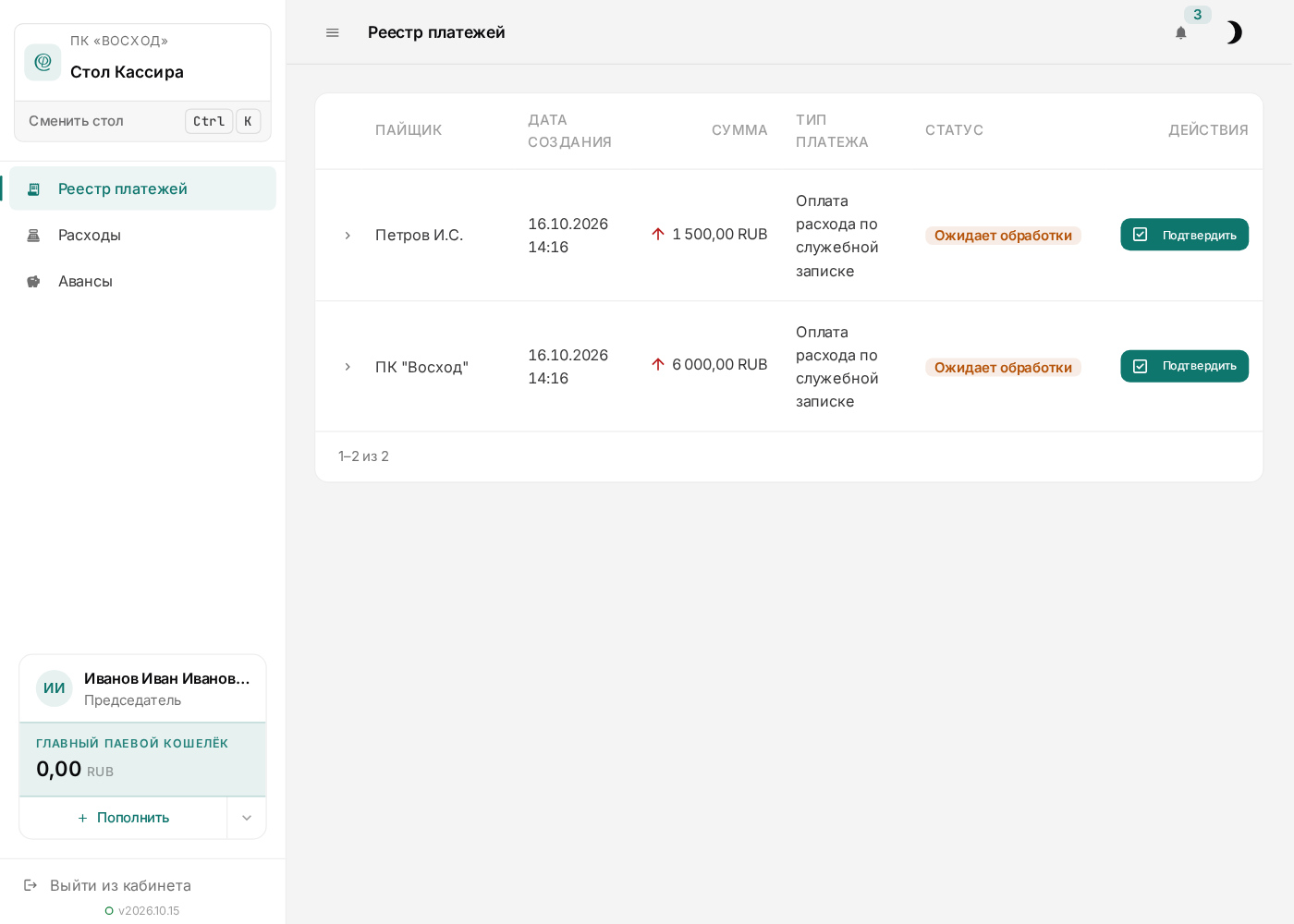Click the 1–2 из 2 pagination text
The width and height of the screenshot is (1294, 924).
tap(363, 456)
